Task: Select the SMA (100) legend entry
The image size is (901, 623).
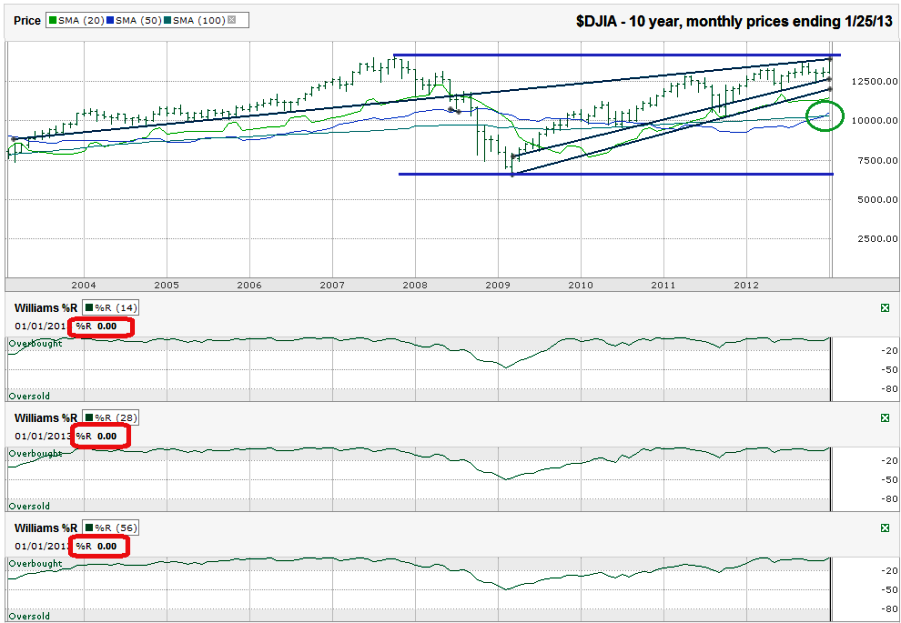Action: click(x=195, y=20)
